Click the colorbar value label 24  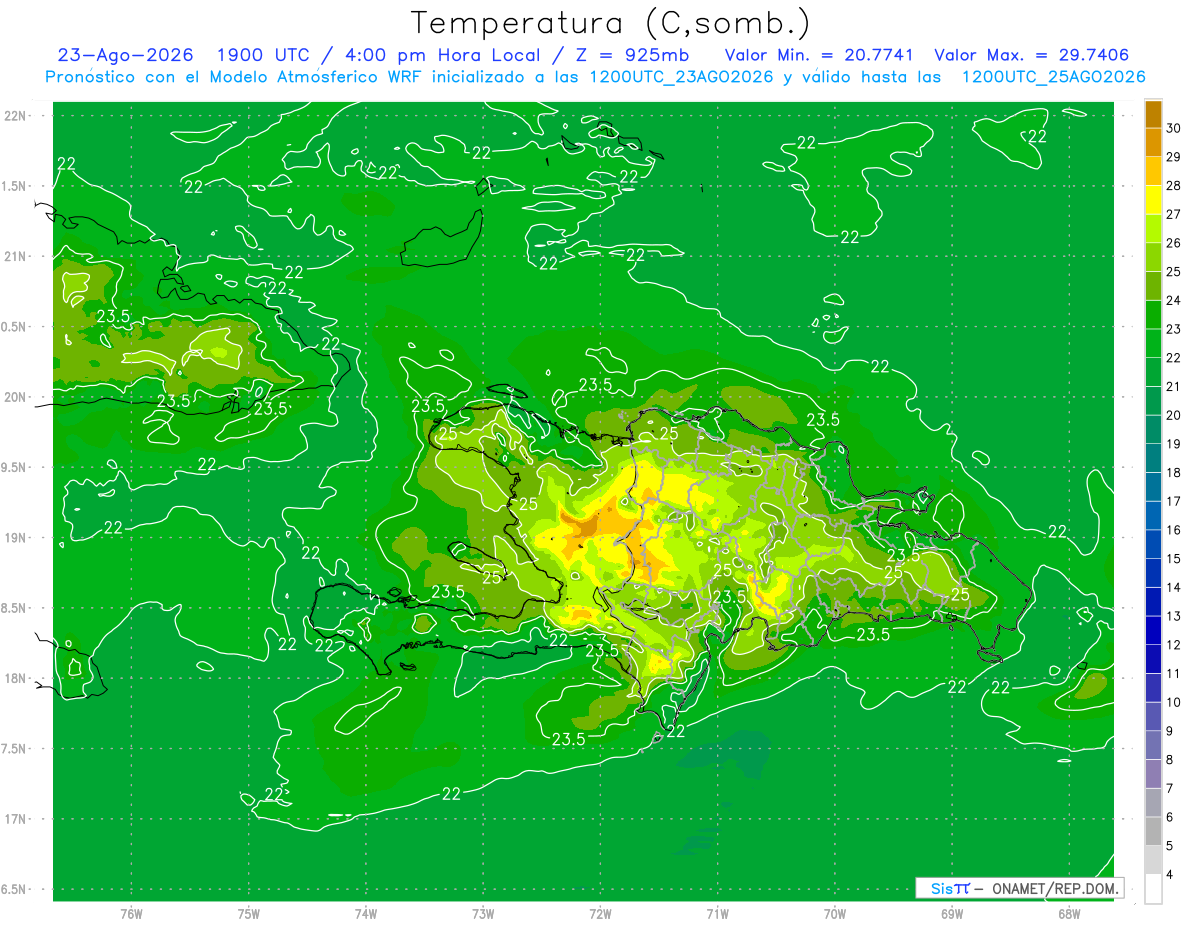(1174, 300)
